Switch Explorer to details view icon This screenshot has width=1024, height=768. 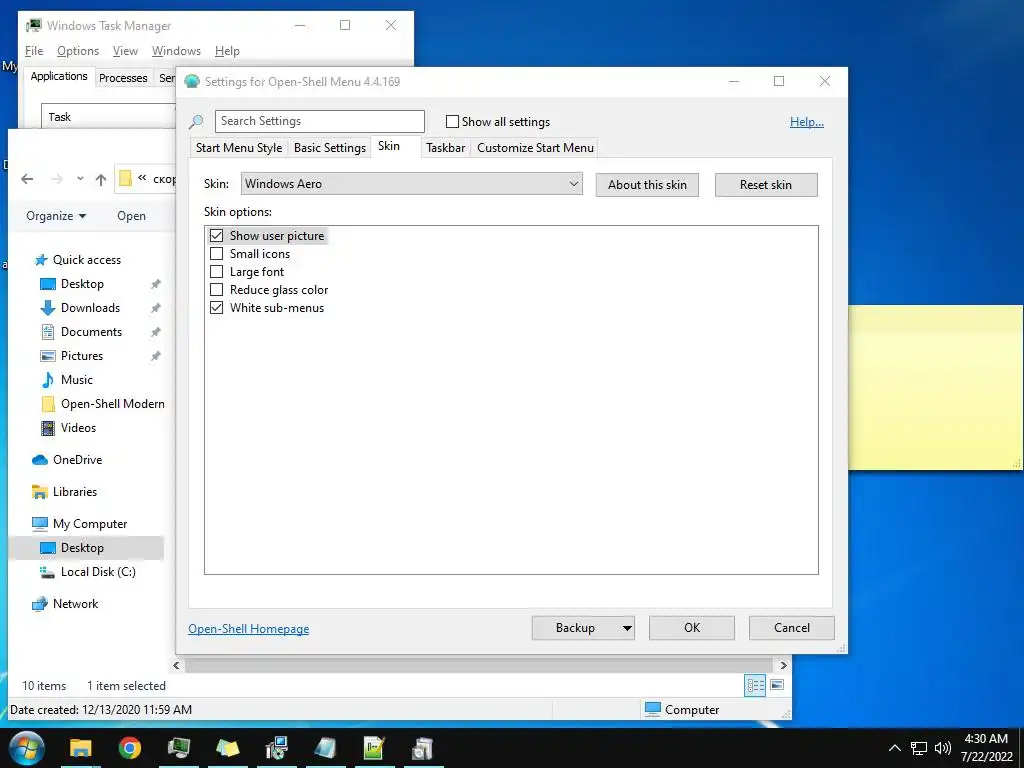point(756,685)
